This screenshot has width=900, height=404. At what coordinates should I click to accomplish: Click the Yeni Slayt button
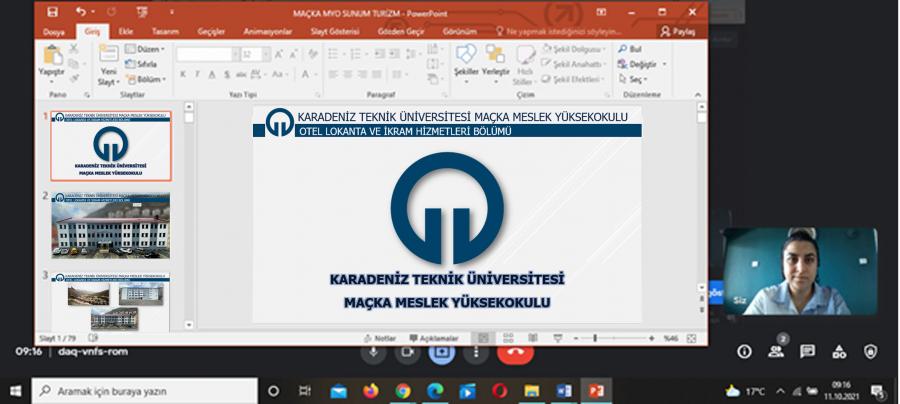[107, 65]
